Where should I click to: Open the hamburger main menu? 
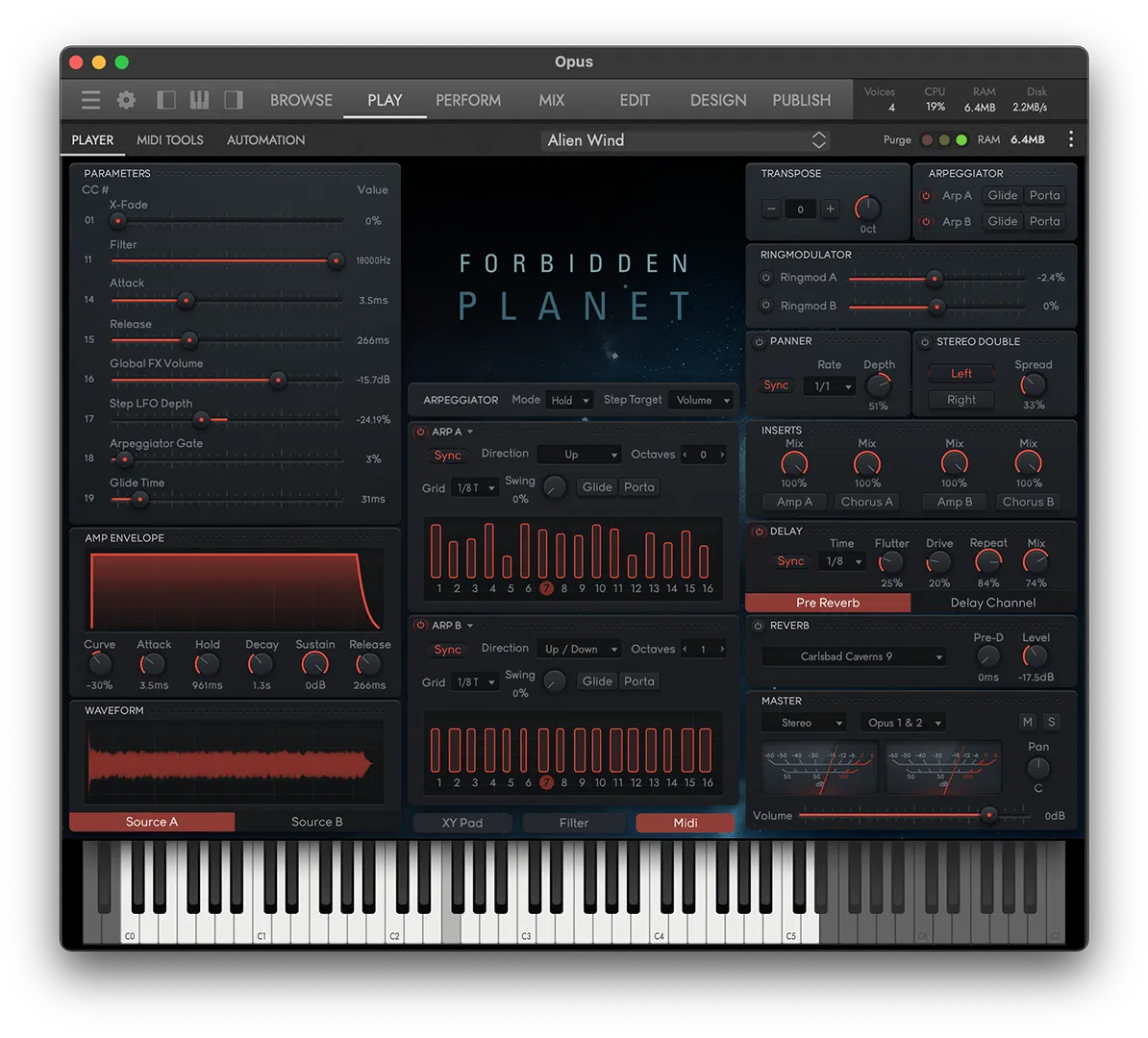click(91, 100)
